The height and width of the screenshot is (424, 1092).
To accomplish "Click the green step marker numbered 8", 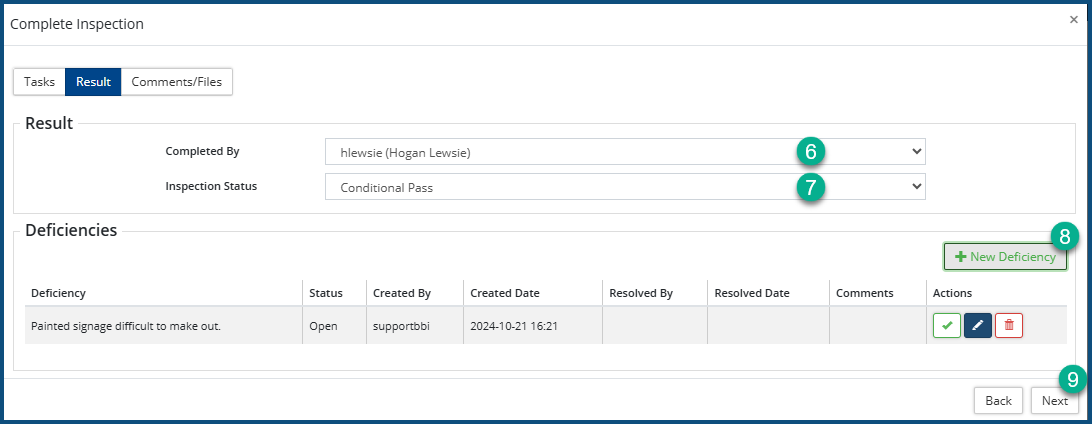I will click(1065, 236).
